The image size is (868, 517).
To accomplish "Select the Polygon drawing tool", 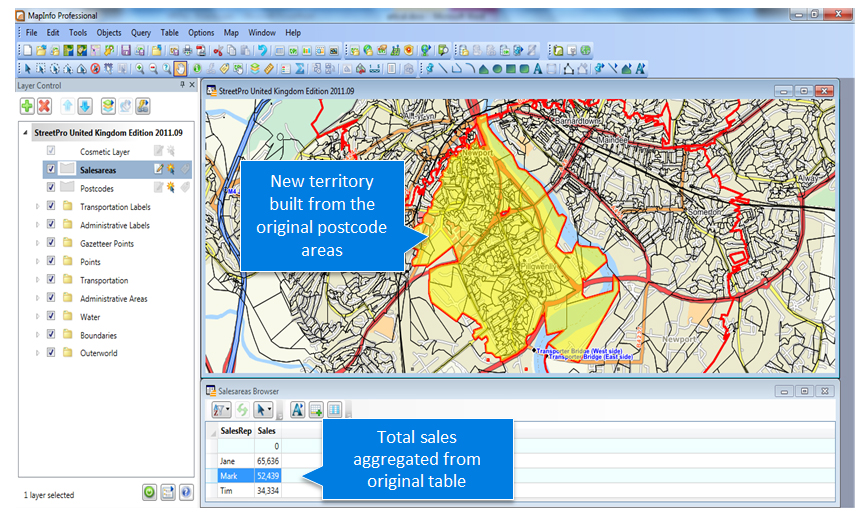I will point(484,69).
